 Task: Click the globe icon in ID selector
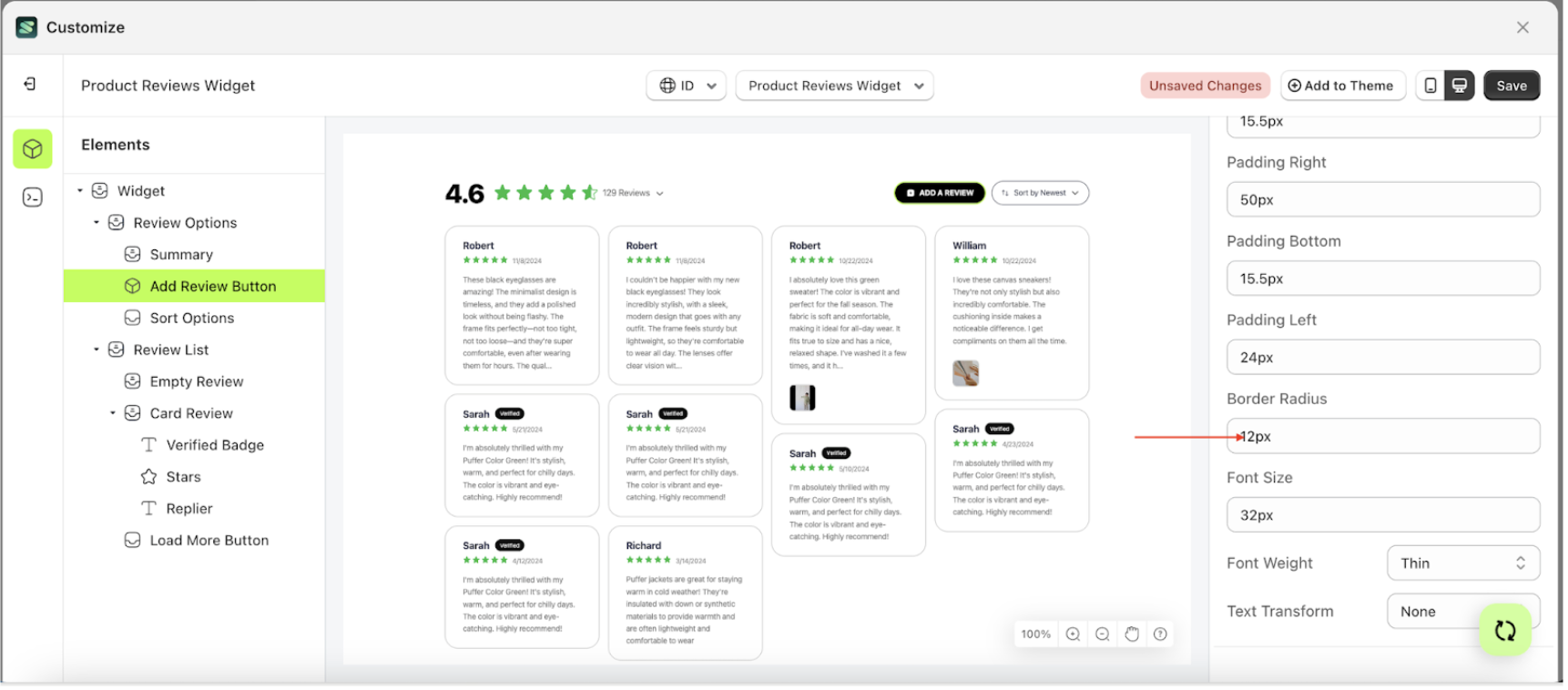click(667, 86)
